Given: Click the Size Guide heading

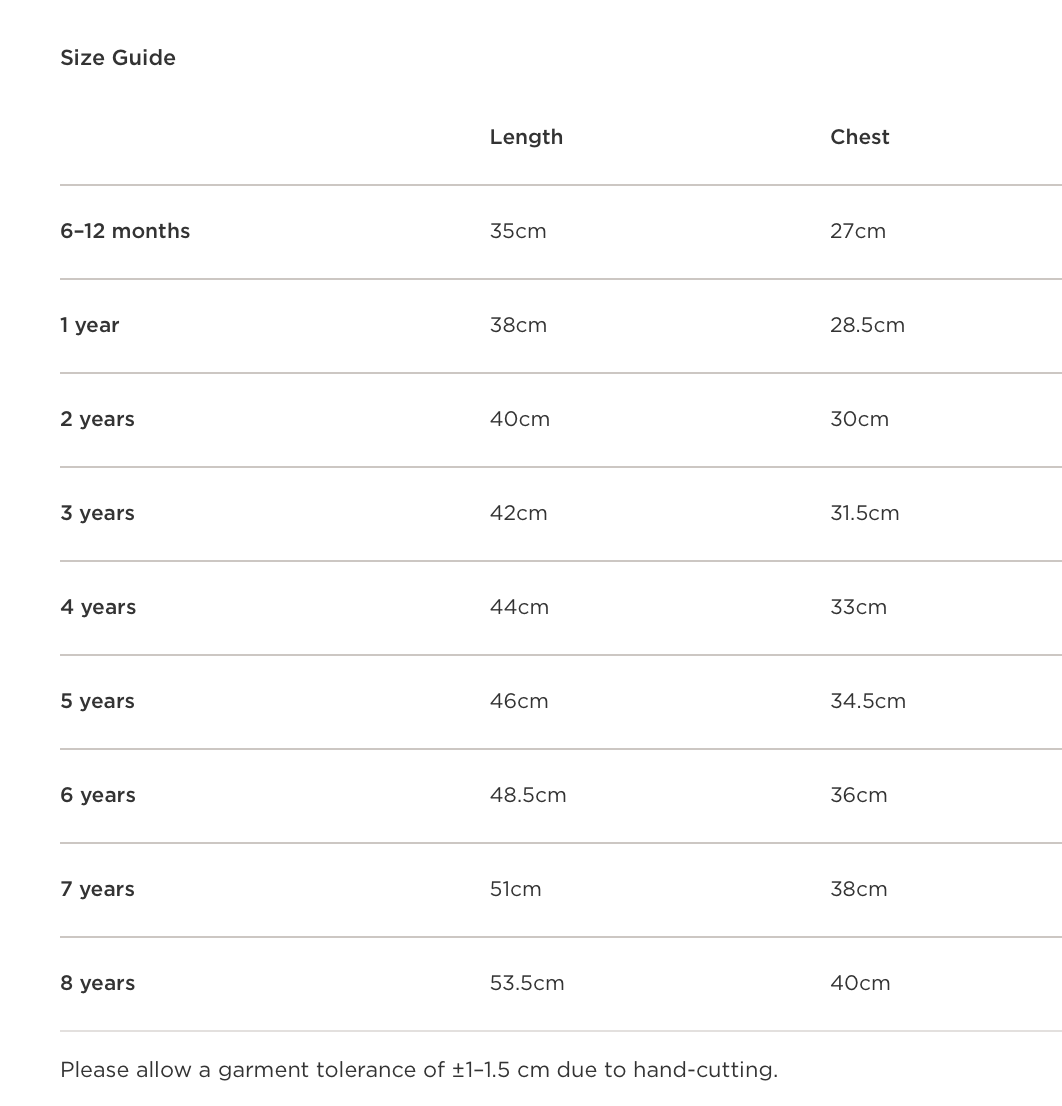Looking at the screenshot, I should click(x=118, y=58).
